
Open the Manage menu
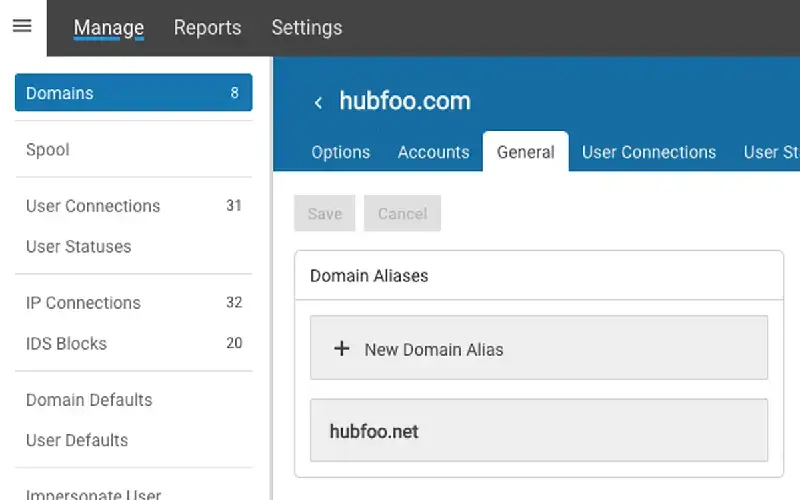click(x=109, y=28)
